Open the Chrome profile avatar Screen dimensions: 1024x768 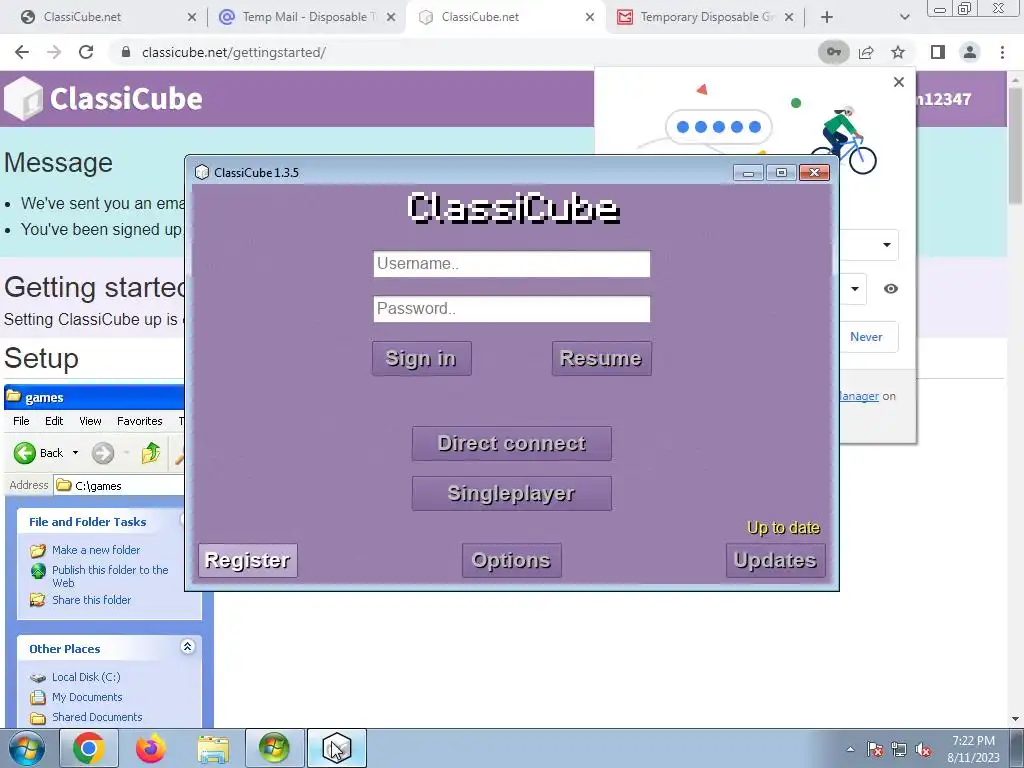click(x=970, y=52)
